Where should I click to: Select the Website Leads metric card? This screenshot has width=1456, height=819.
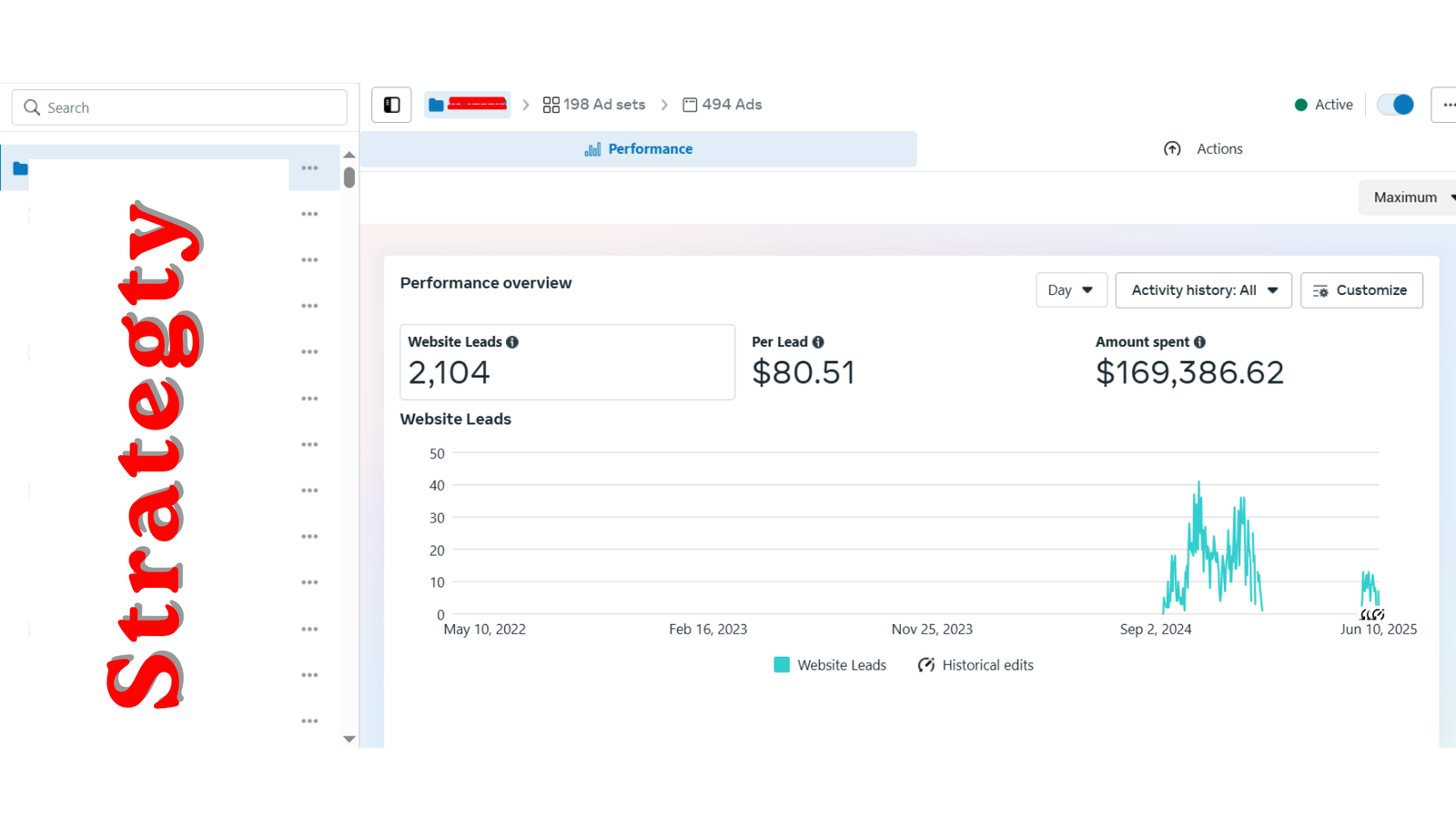coord(567,362)
